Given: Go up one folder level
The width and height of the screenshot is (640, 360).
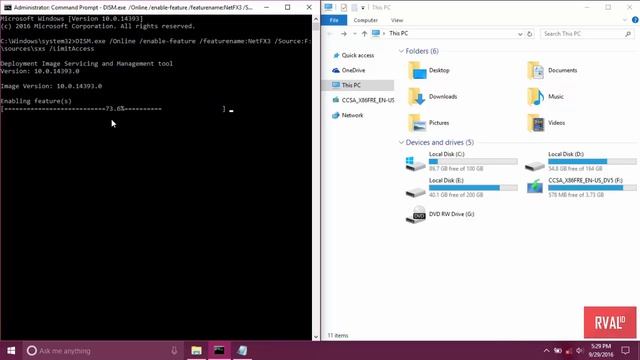Looking at the screenshot, I should coord(364,33).
